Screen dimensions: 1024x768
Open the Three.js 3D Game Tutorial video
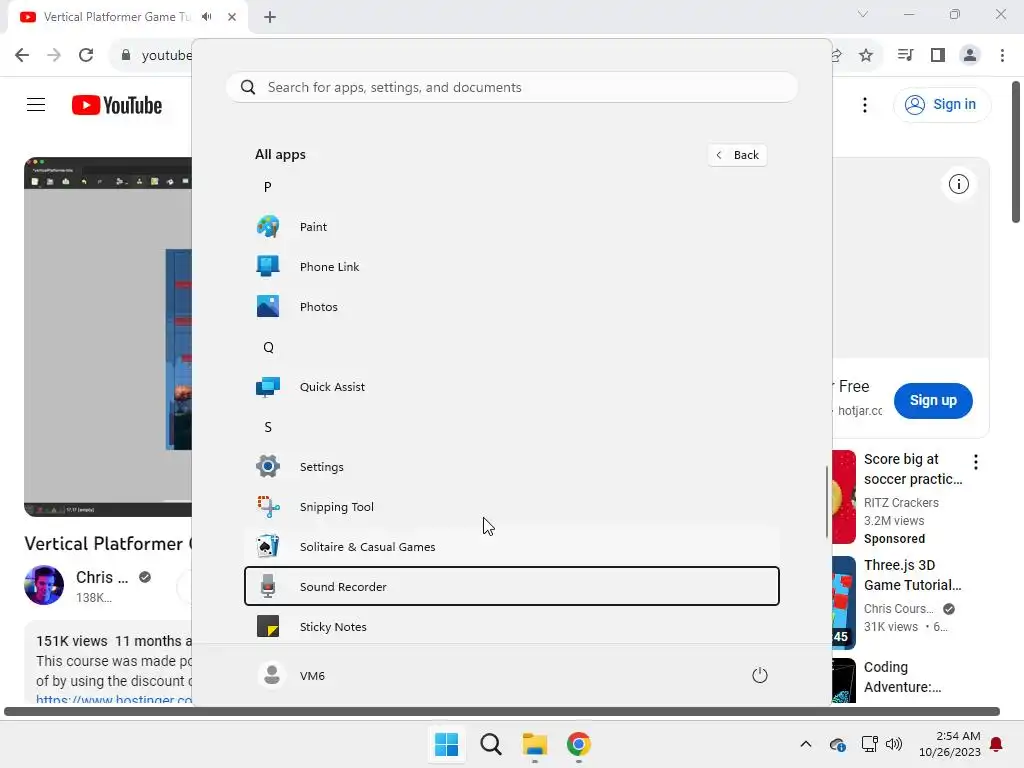coord(912,575)
